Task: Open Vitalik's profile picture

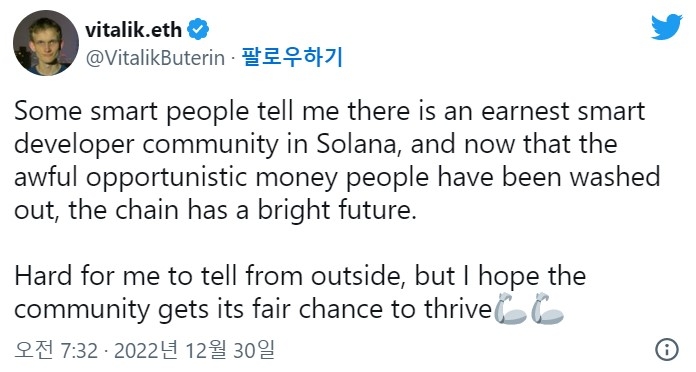Action: (x=46, y=43)
